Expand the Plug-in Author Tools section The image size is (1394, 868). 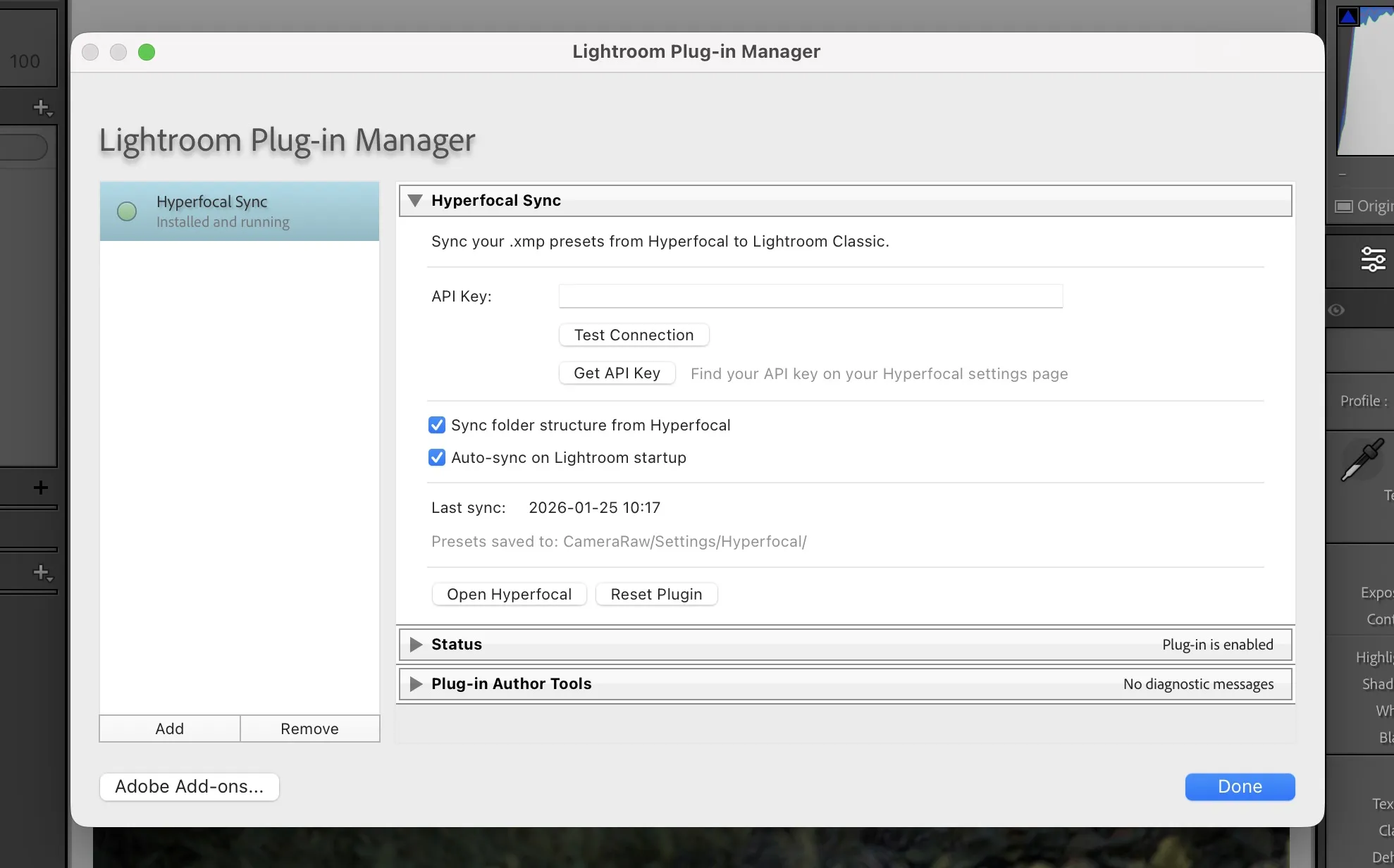click(415, 683)
